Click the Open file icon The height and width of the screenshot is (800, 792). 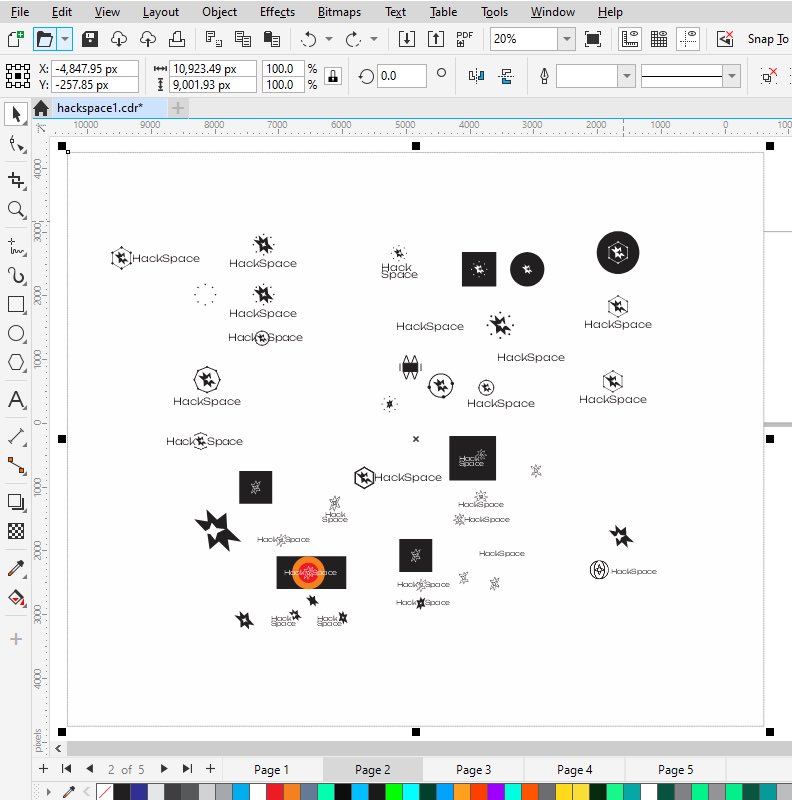pyautogui.click(x=44, y=39)
